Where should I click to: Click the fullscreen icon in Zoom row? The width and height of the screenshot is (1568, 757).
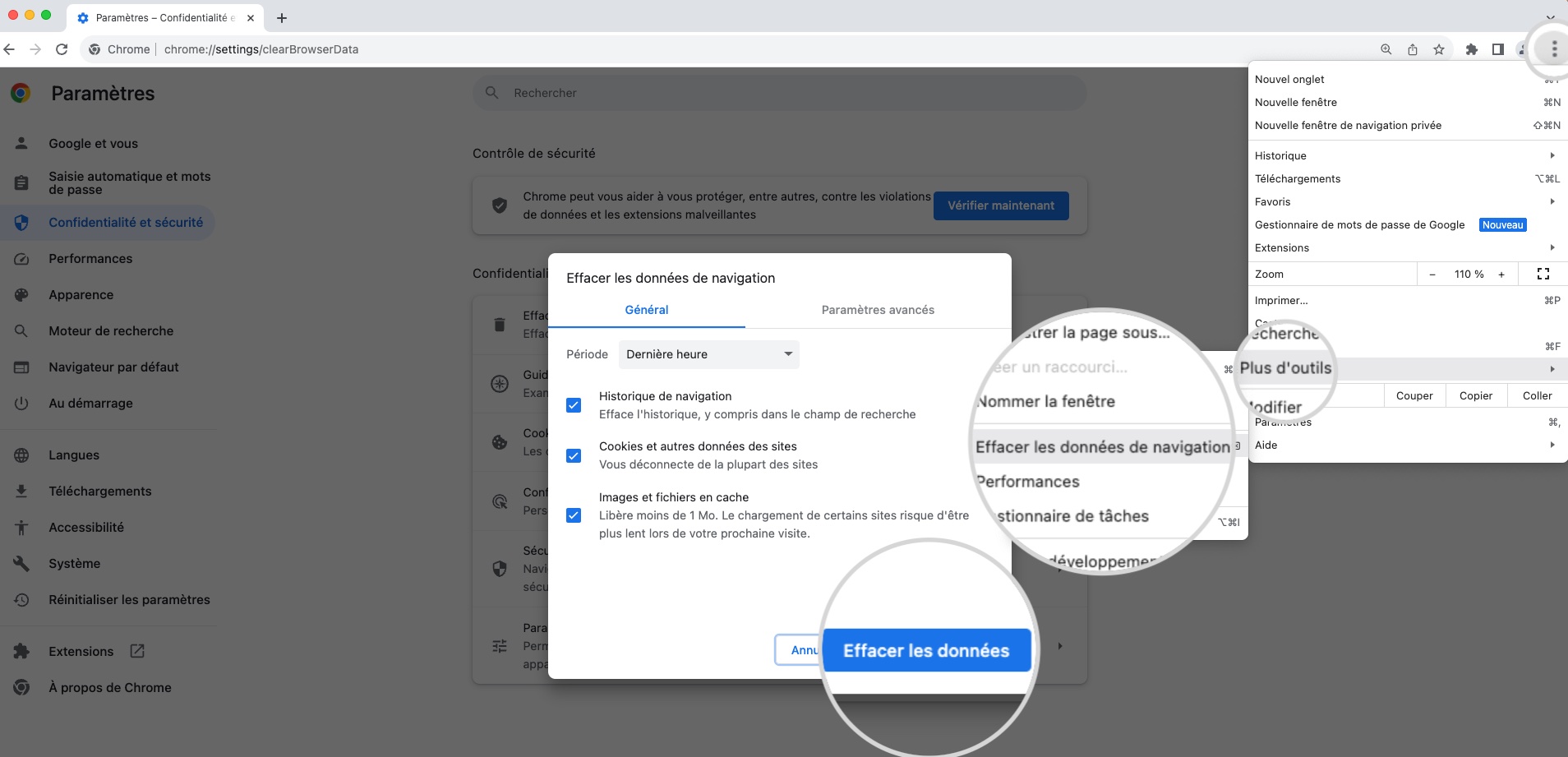[x=1543, y=274]
